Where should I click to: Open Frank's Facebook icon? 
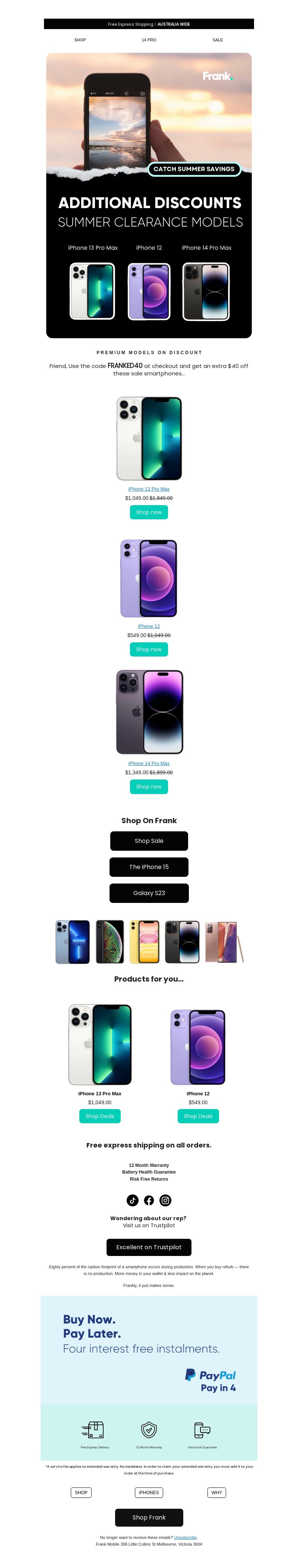149,1200
